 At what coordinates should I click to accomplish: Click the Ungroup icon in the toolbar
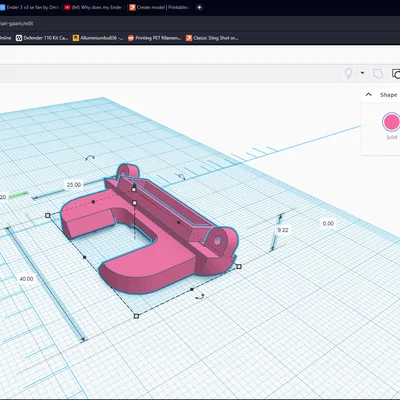pyautogui.click(x=396, y=74)
